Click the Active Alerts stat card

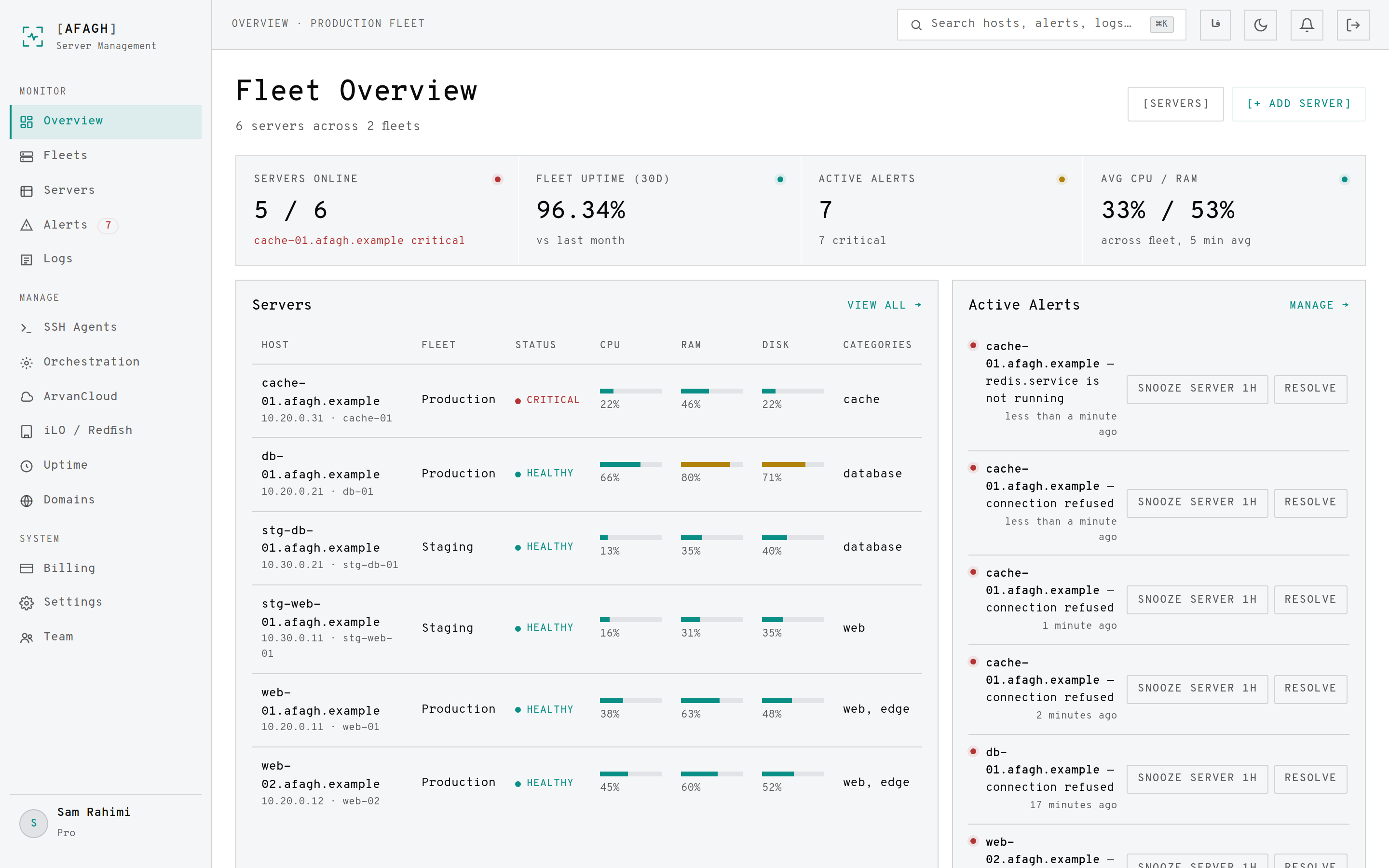pyautogui.click(x=941, y=211)
